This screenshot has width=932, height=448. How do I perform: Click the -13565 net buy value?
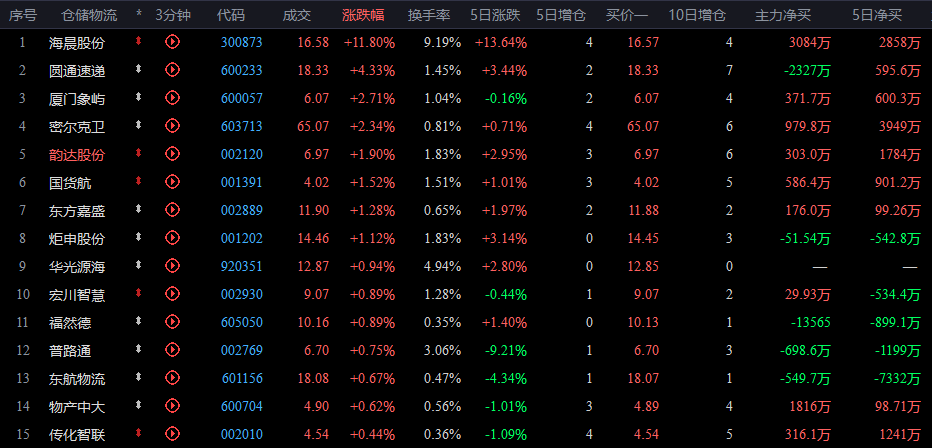(x=810, y=322)
